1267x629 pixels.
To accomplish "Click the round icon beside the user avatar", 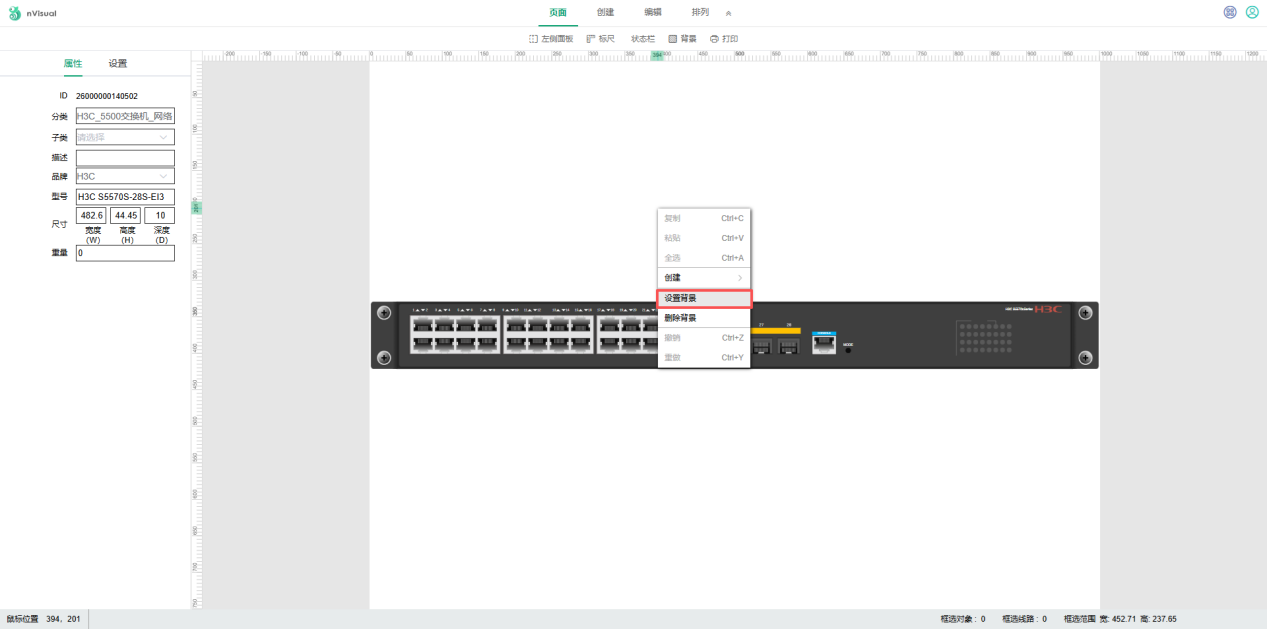I will pos(1230,12).
